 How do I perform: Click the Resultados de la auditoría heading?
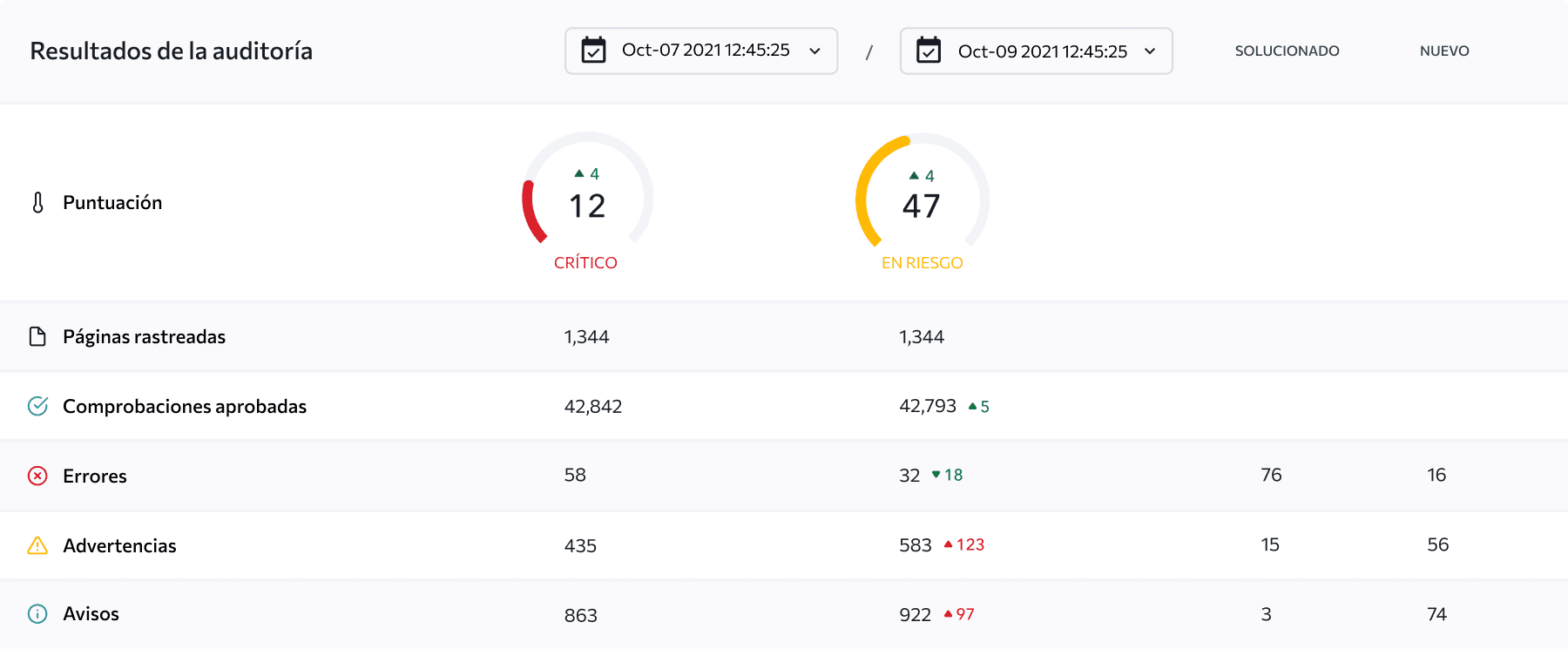click(172, 51)
